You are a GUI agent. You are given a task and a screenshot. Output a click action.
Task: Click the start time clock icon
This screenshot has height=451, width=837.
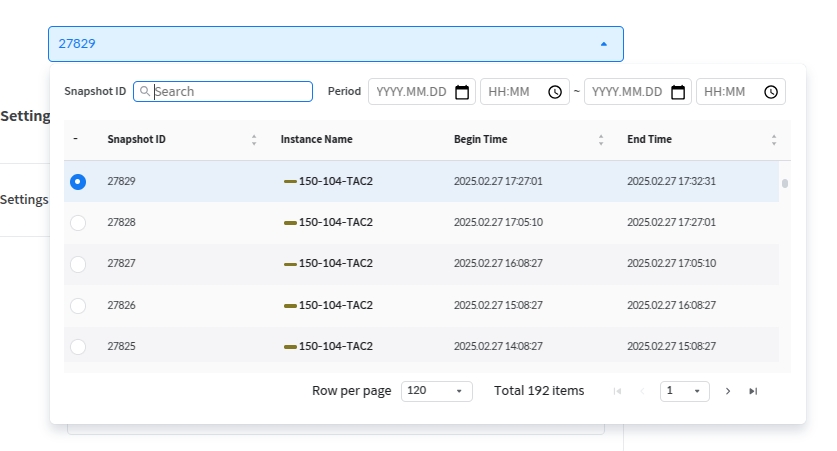[x=555, y=92]
